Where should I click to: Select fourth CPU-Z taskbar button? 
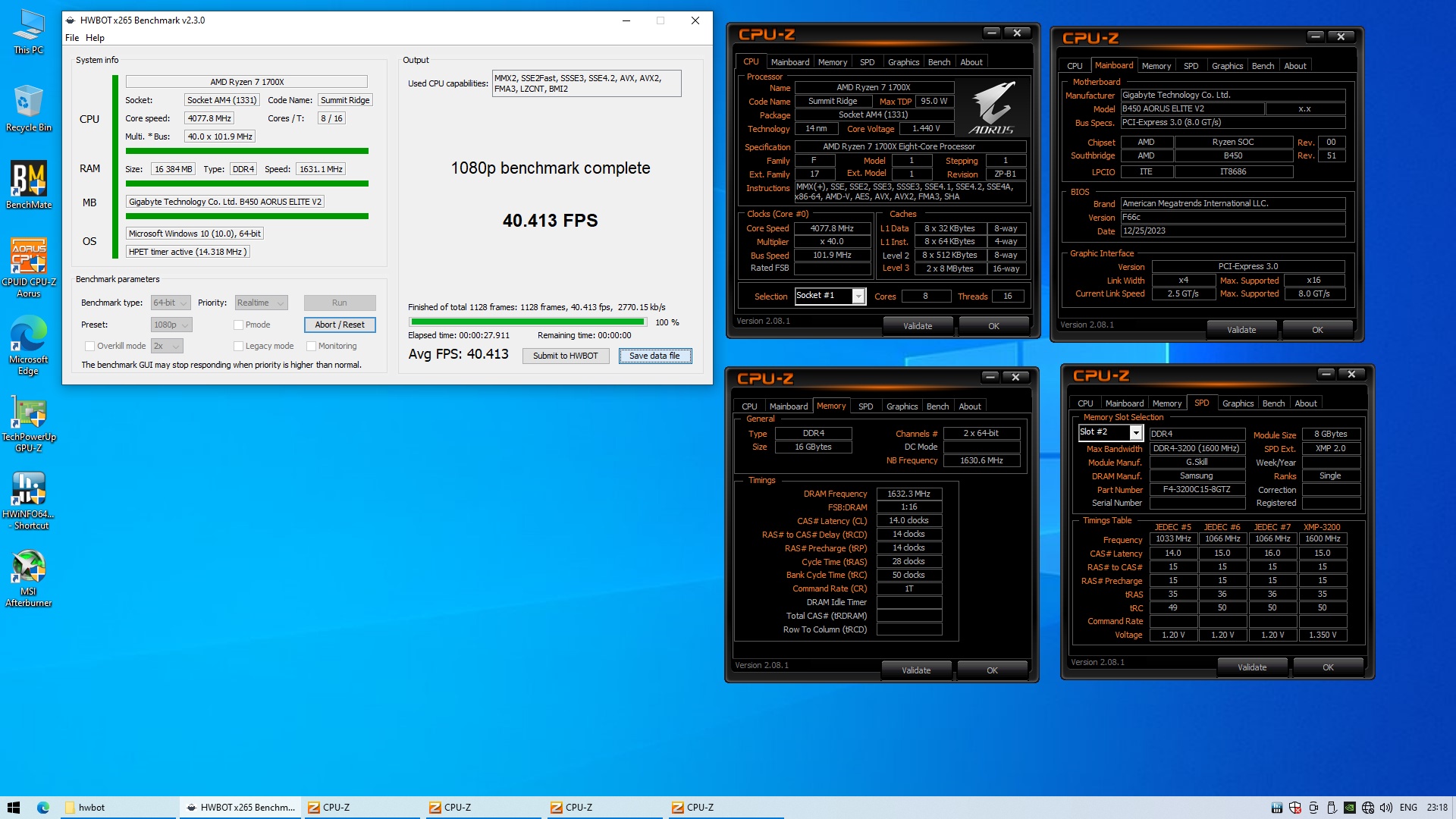point(726,808)
